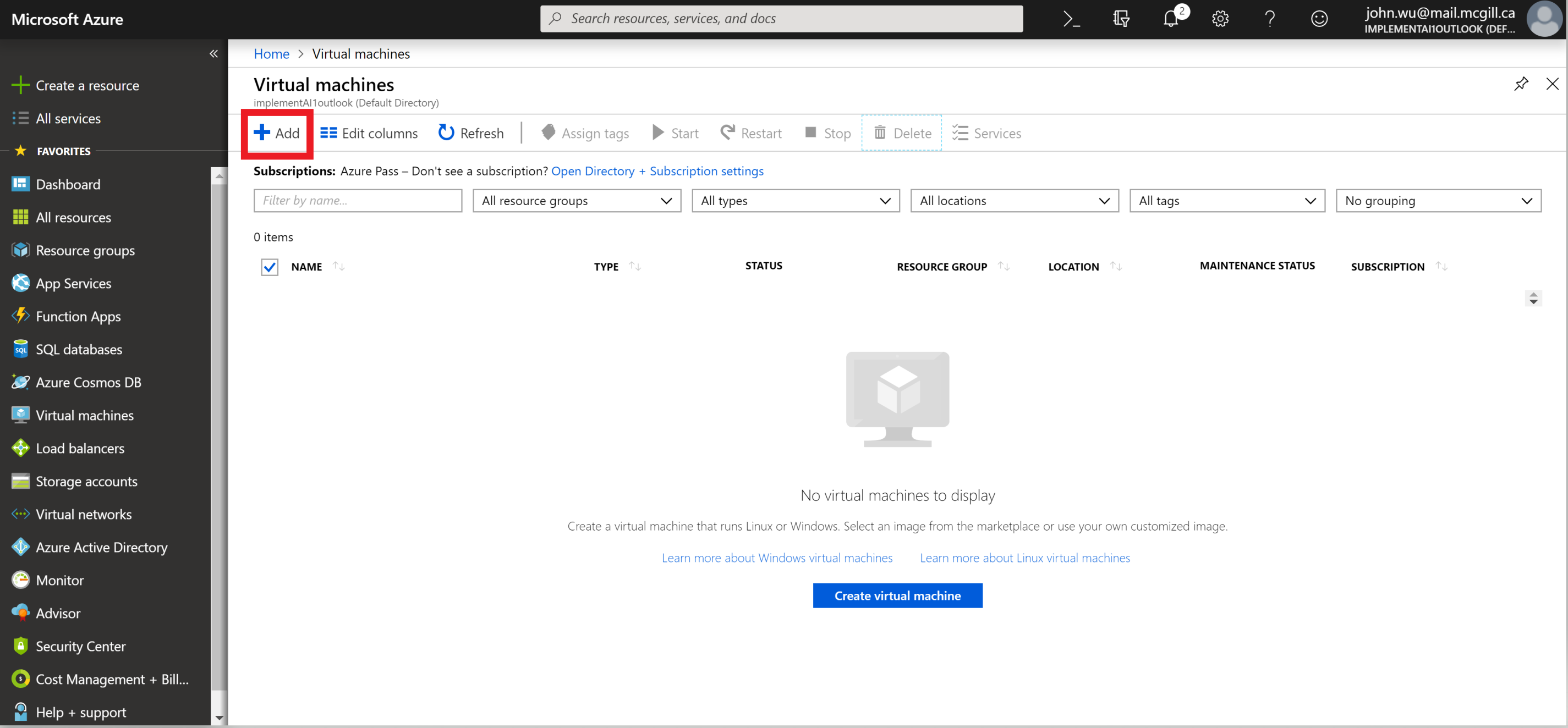The width and height of the screenshot is (1568, 728).
Task: Open the settings gear in top bar
Action: tap(1220, 19)
